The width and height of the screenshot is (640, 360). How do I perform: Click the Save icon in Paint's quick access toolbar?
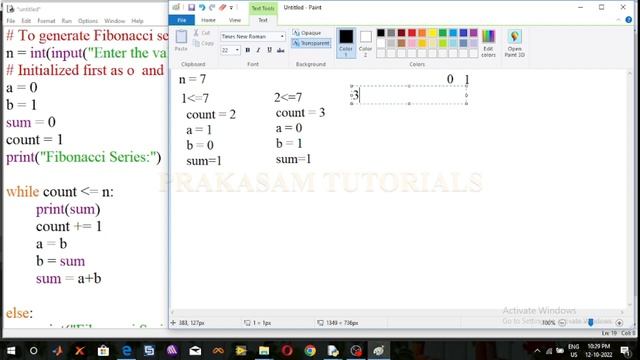point(191,7)
